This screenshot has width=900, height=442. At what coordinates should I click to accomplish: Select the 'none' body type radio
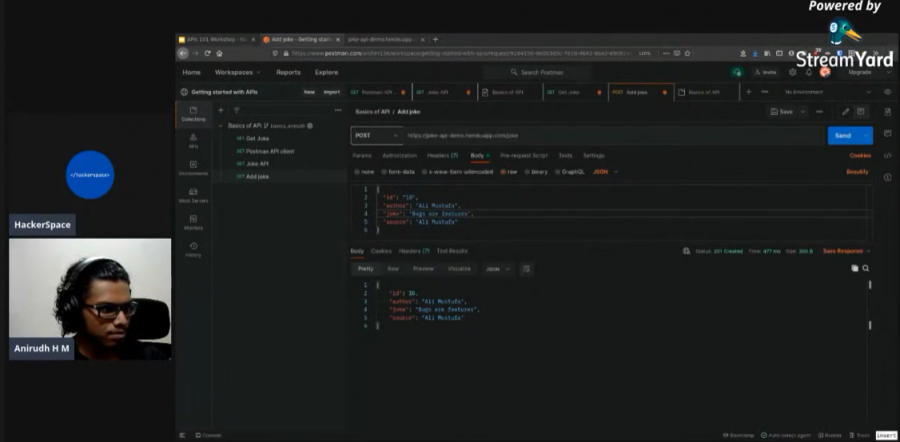coord(356,171)
